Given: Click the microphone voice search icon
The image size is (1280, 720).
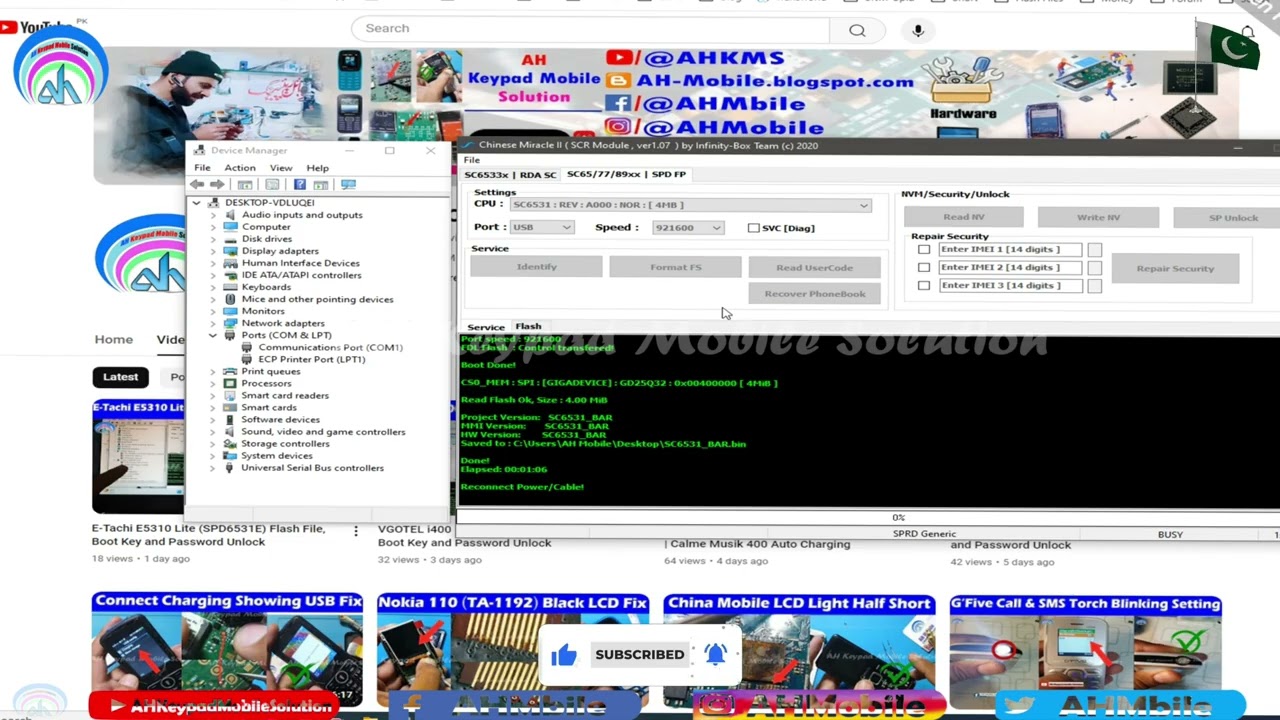Looking at the screenshot, I should coord(918,30).
